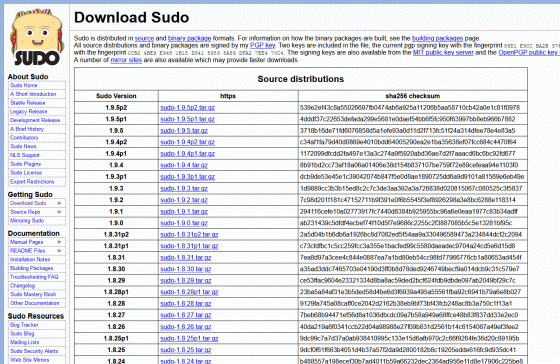This screenshot has height=364, width=560.
Task: Click the Sudo sandwich logo
Action: 37,38
